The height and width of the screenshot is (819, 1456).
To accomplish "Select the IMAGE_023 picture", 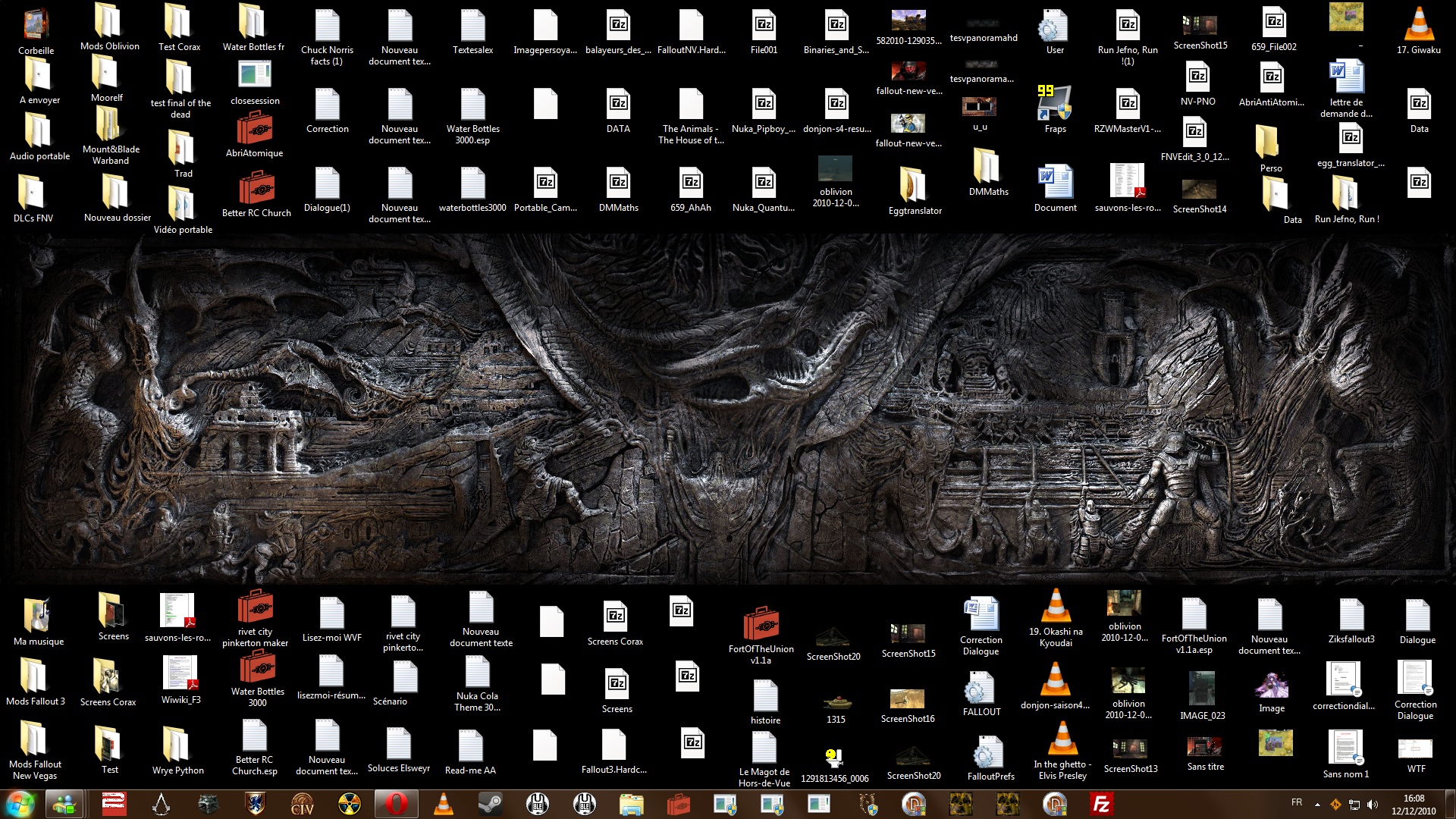I will coord(1202,695).
